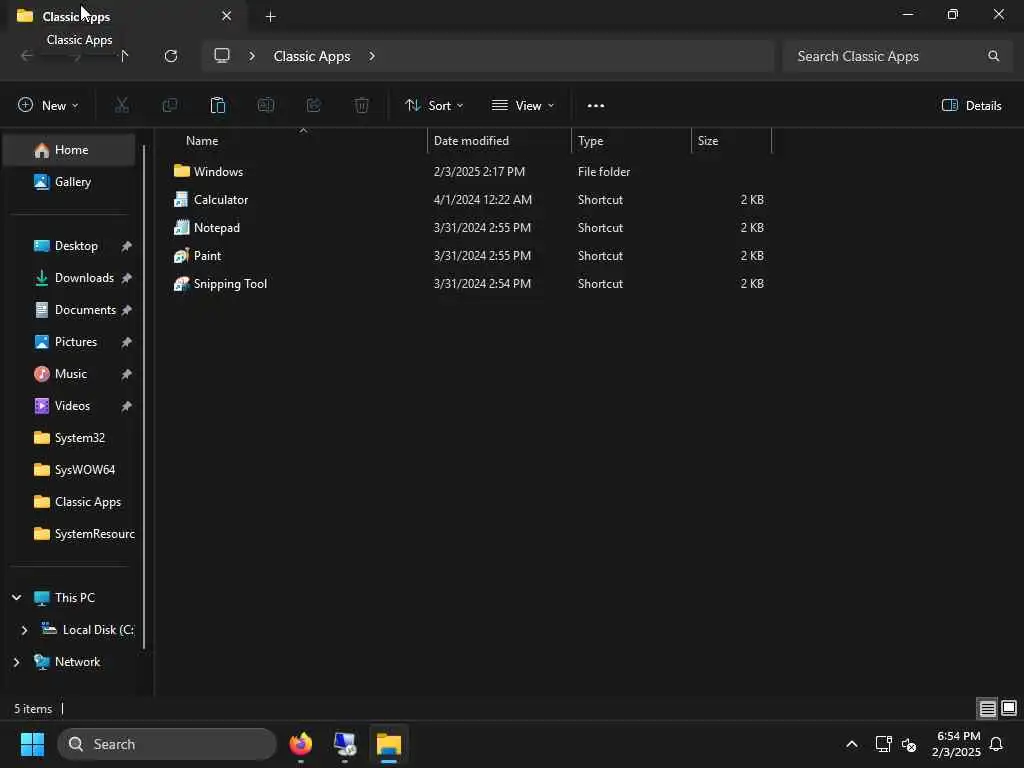Collapse the This PC tree node
This screenshot has height=768, width=1024.
click(16, 598)
